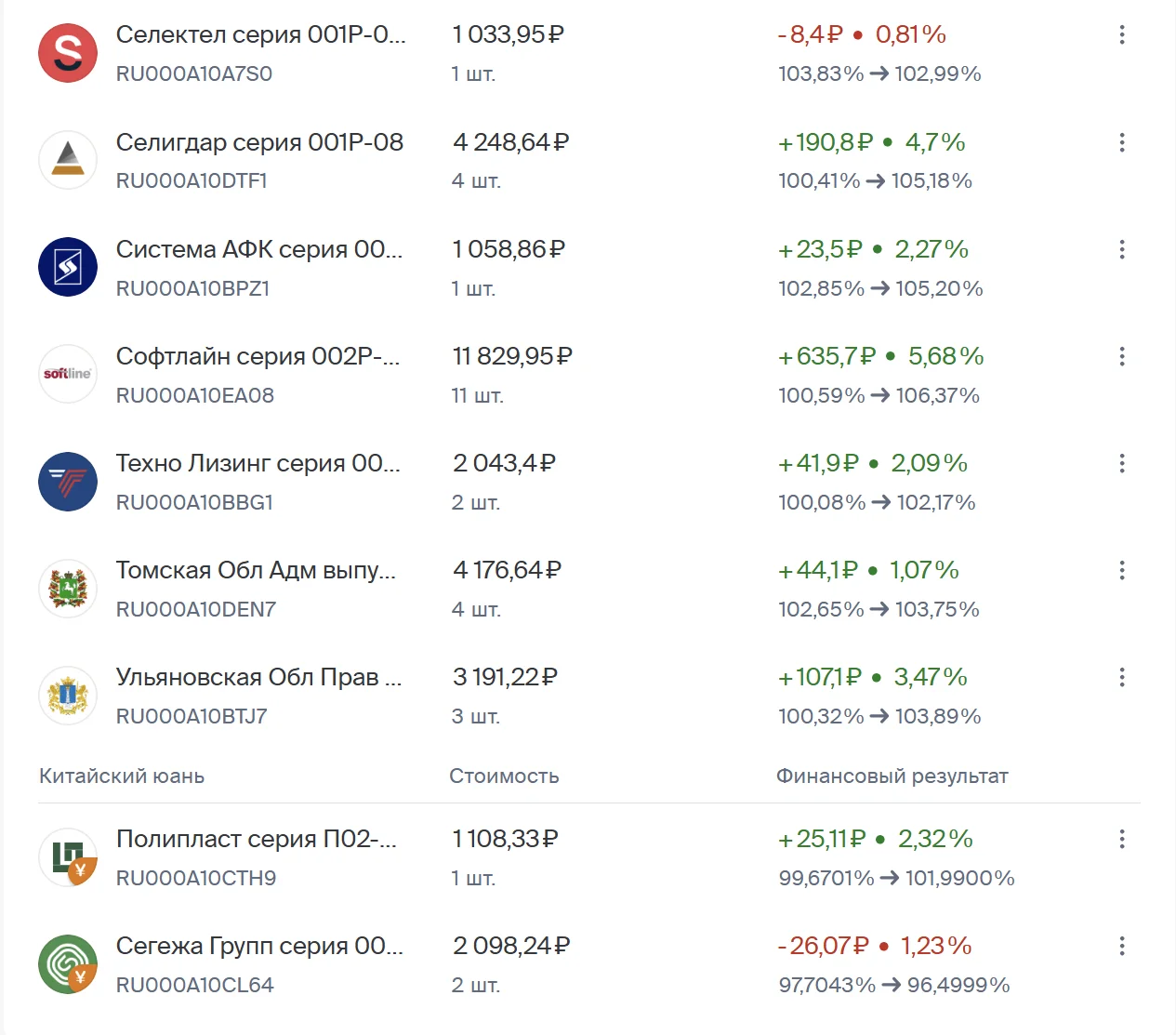
Task: Open the Система АФК серия bond name
Action: tap(259, 249)
